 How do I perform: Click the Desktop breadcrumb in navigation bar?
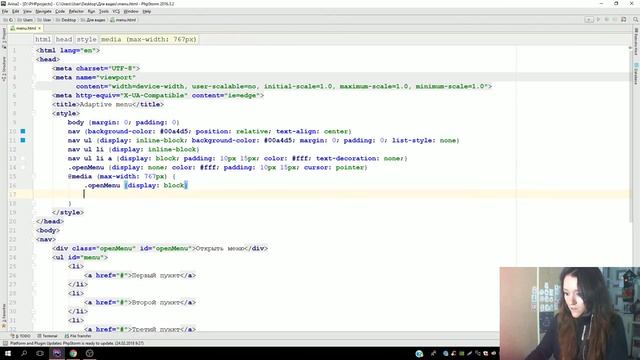pos(66,20)
